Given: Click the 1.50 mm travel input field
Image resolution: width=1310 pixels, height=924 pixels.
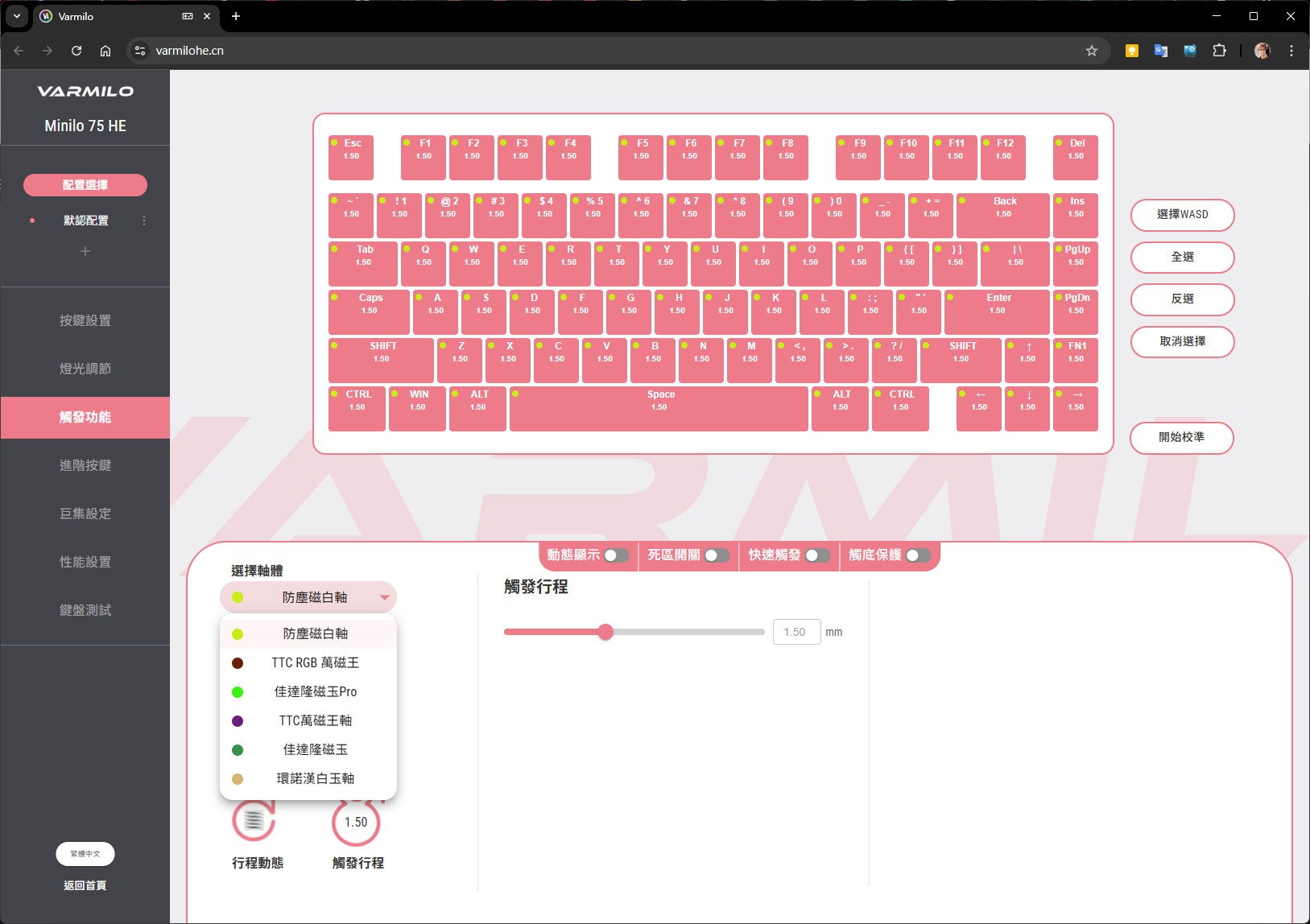Looking at the screenshot, I should coord(796,632).
